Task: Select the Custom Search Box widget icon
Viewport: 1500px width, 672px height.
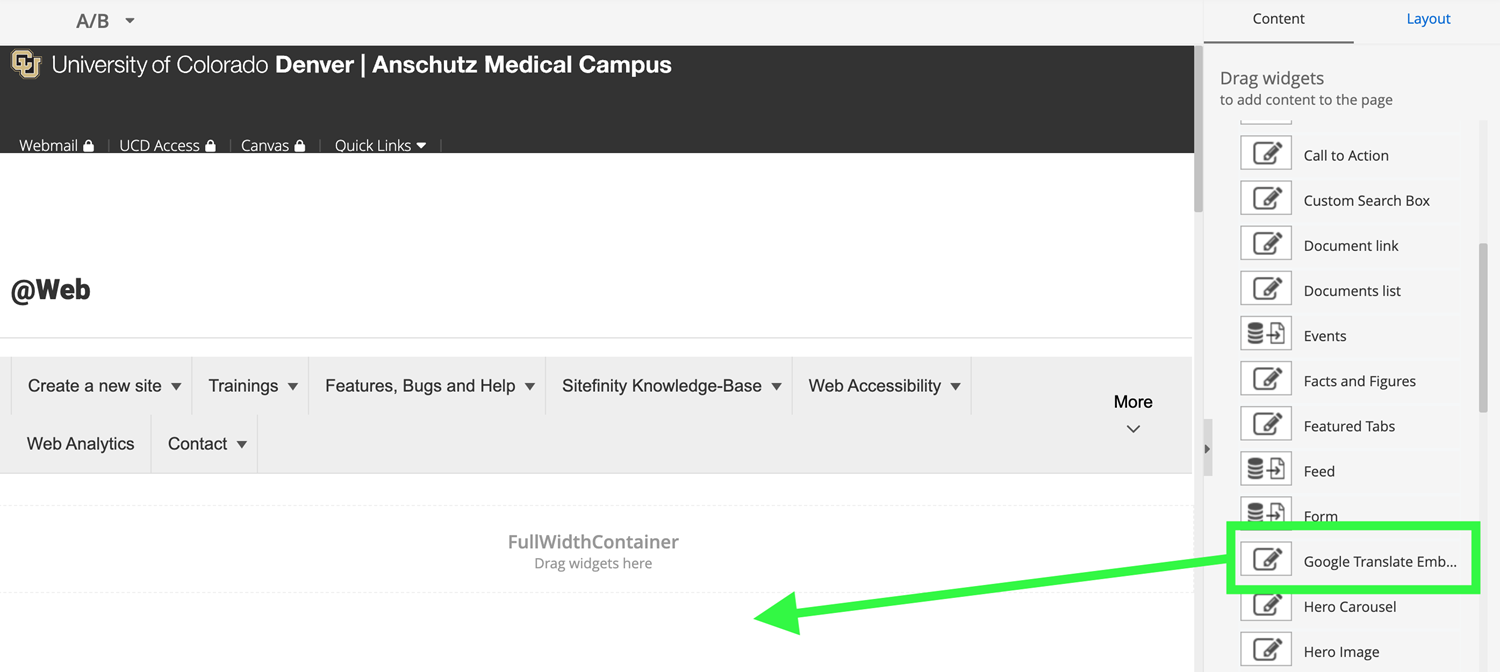Action: (x=1266, y=197)
